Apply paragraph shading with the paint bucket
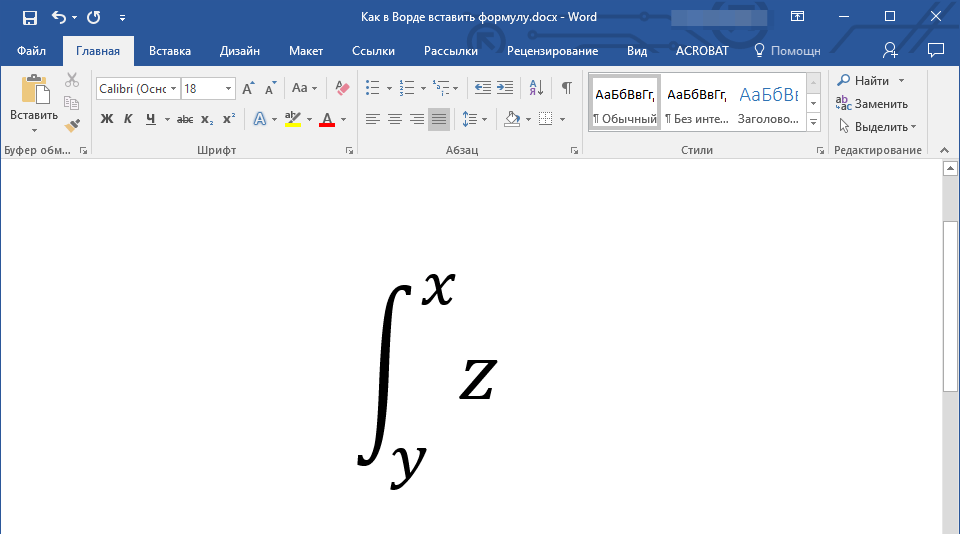The height and width of the screenshot is (534, 960). tap(512, 119)
